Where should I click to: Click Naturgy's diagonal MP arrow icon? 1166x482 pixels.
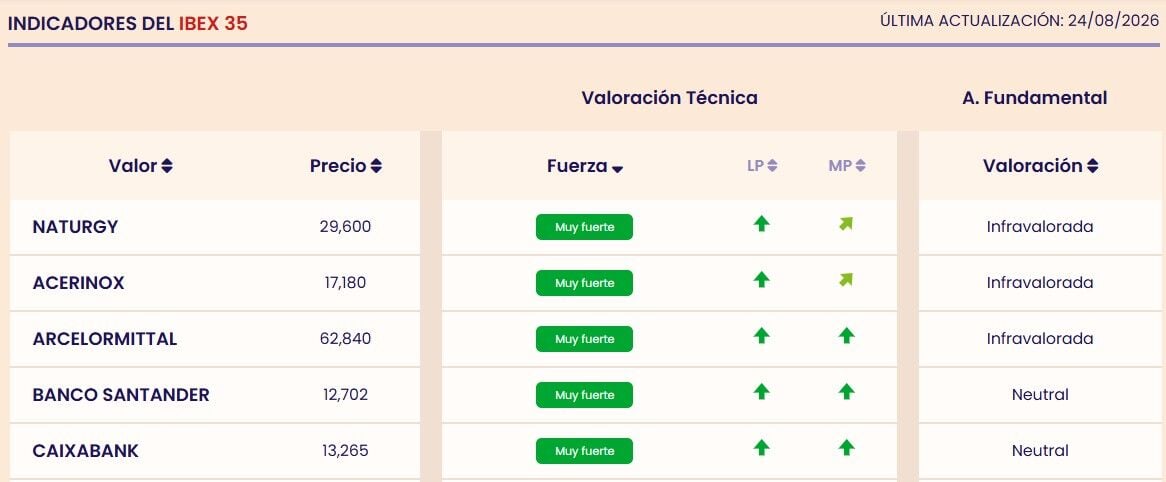(845, 224)
